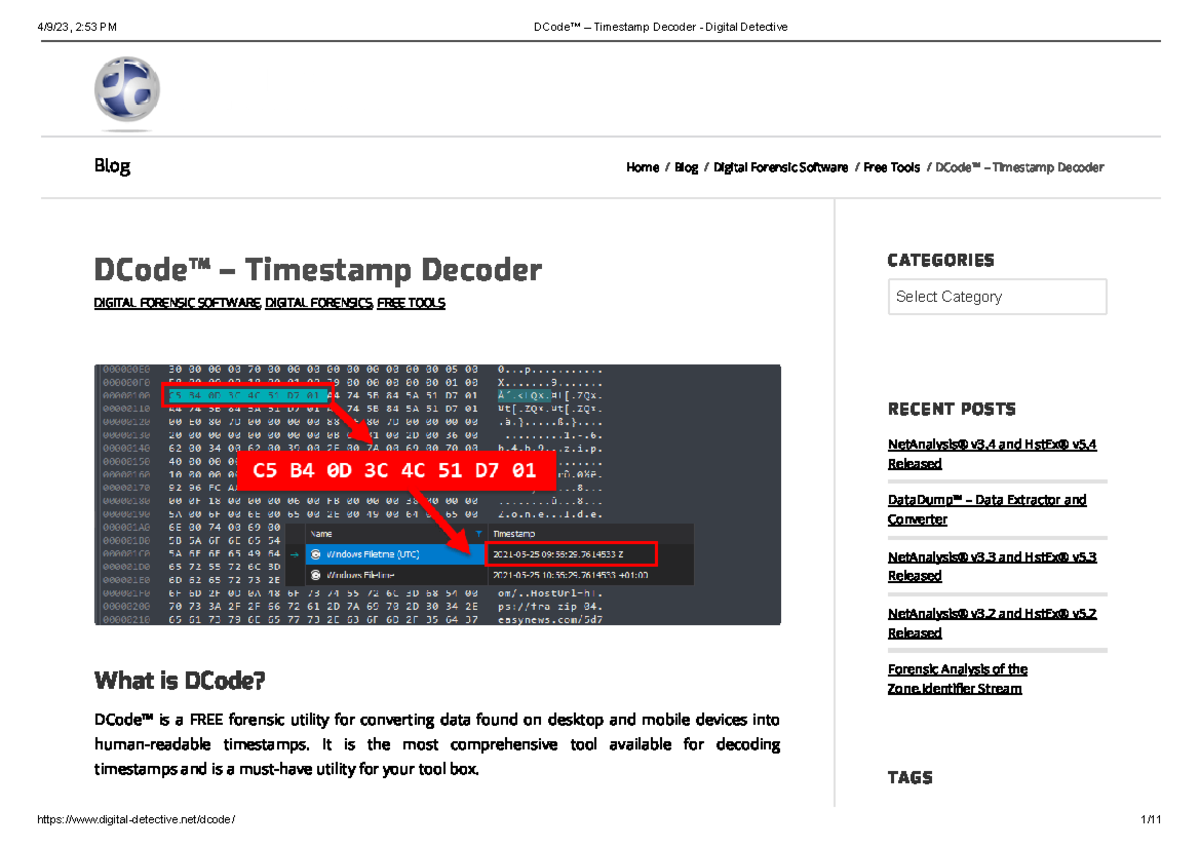Open the DIGITAL FORENSIC SOFTWARE category link

point(176,302)
